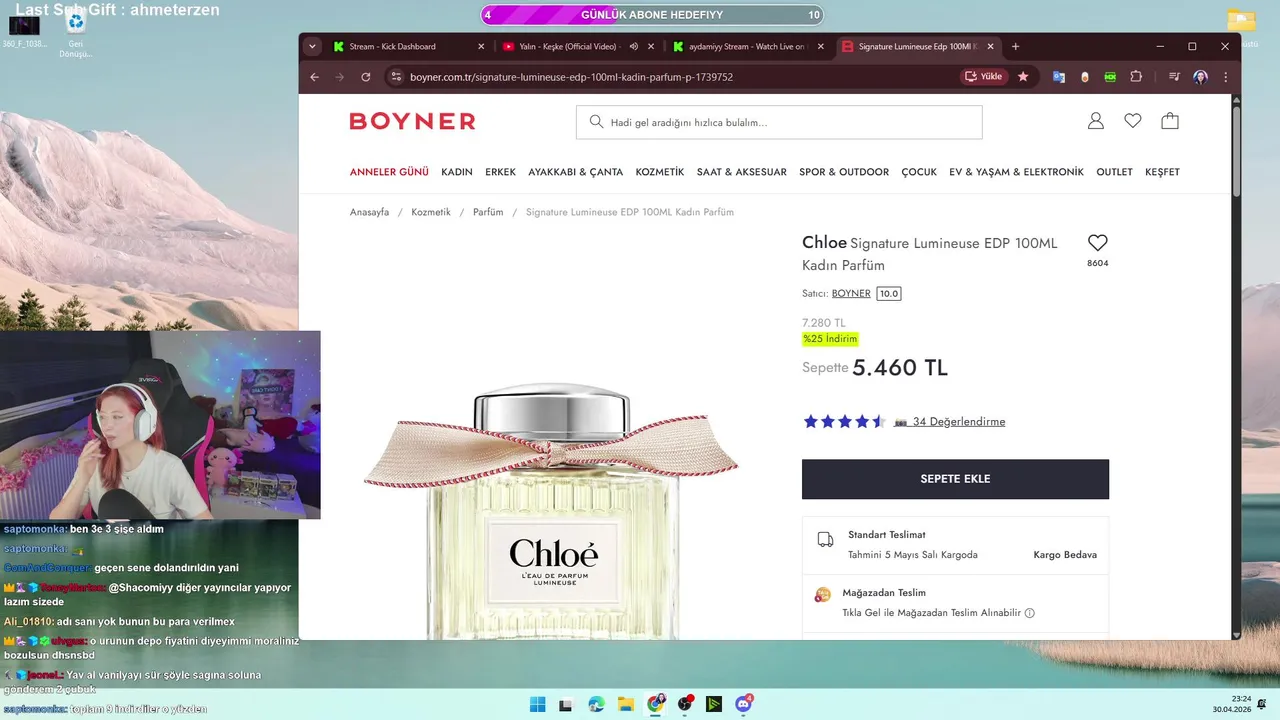Viewport: 1280px width, 720px height.
Task: Click the Yükle install button in address bar
Action: (984, 77)
